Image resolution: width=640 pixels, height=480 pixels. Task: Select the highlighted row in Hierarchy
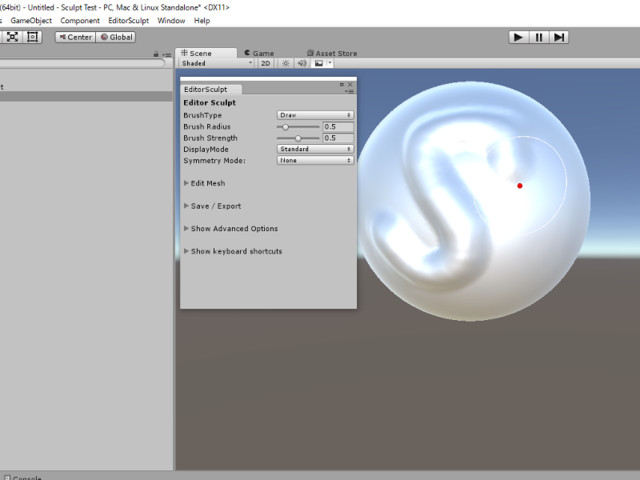86,96
